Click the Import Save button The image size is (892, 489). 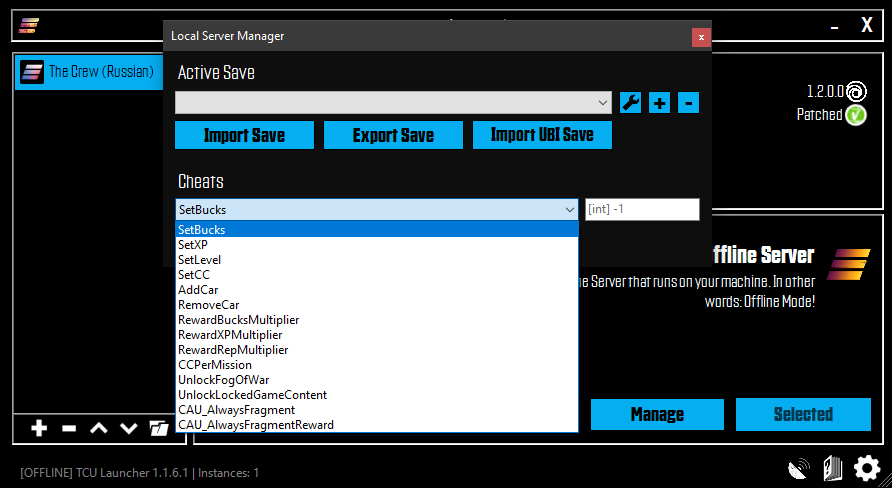coord(244,135)
